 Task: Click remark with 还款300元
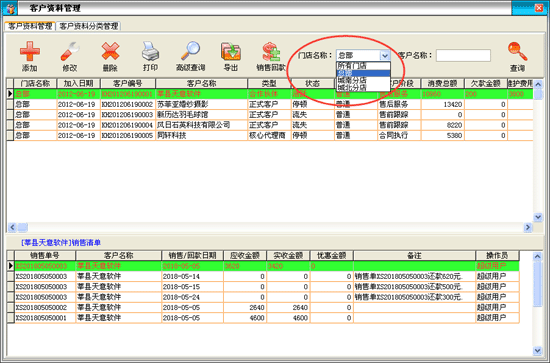[414, 297]
